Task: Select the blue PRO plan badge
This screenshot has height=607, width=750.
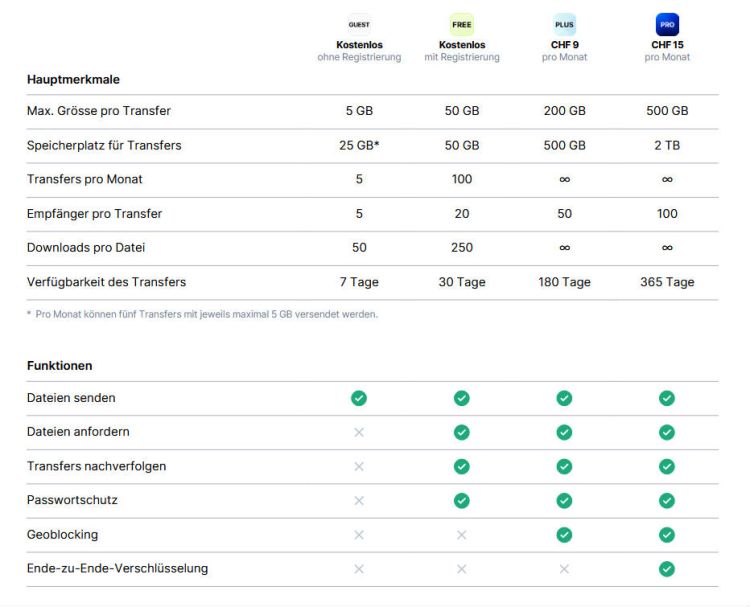Action: (667, 24)
